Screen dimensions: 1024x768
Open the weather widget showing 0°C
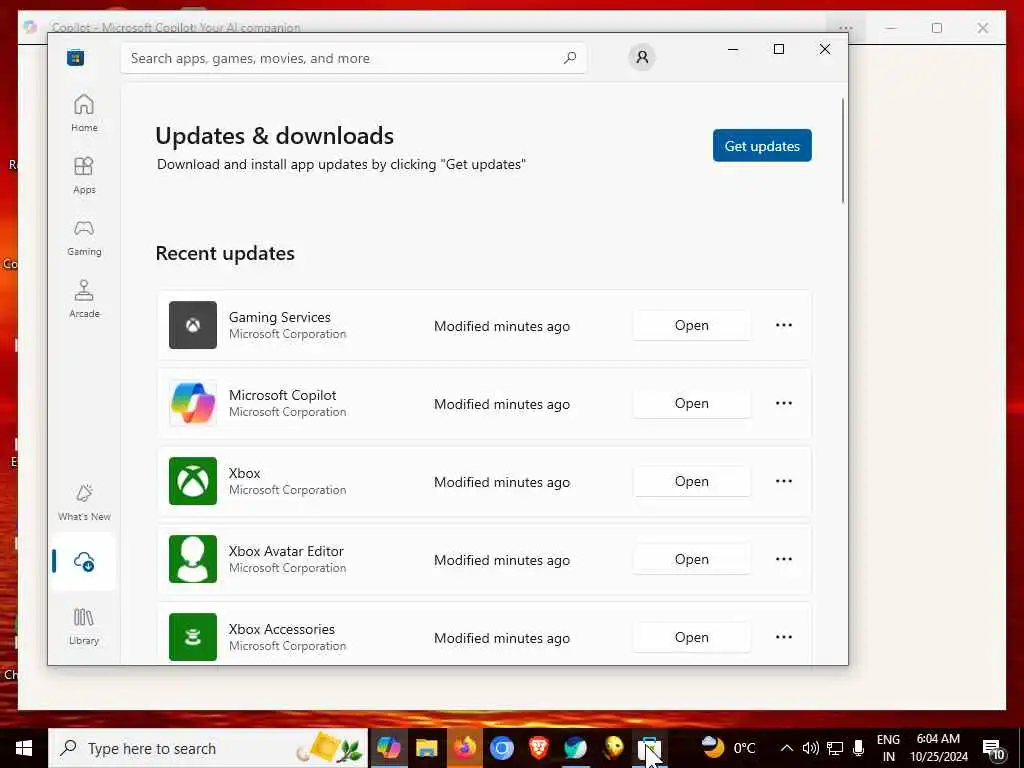[728, 748]
